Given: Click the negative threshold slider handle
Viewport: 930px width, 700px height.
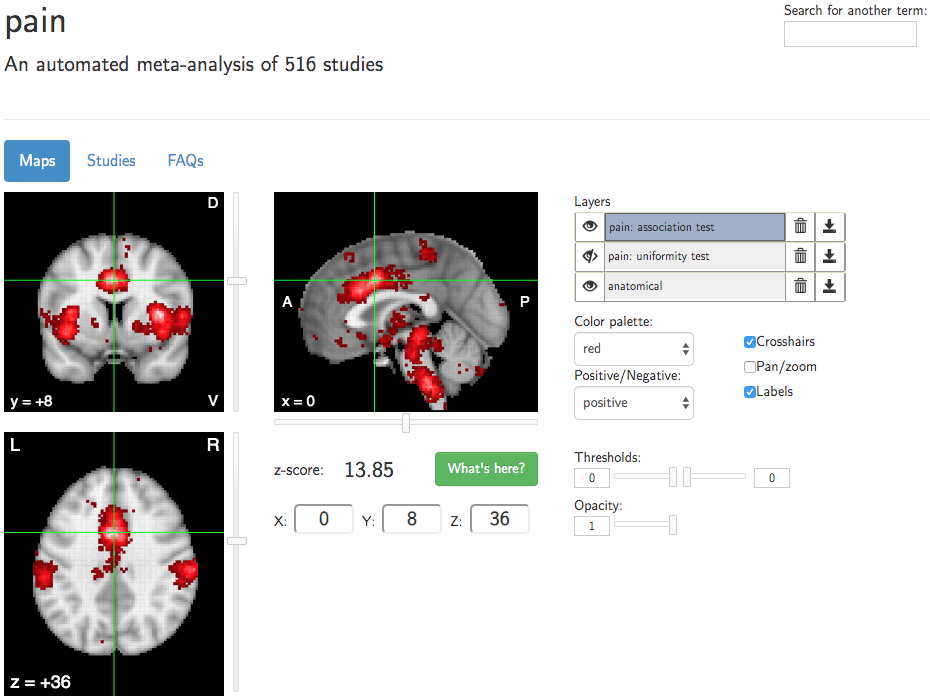Looking at the screenshot, I should (673, 477).
